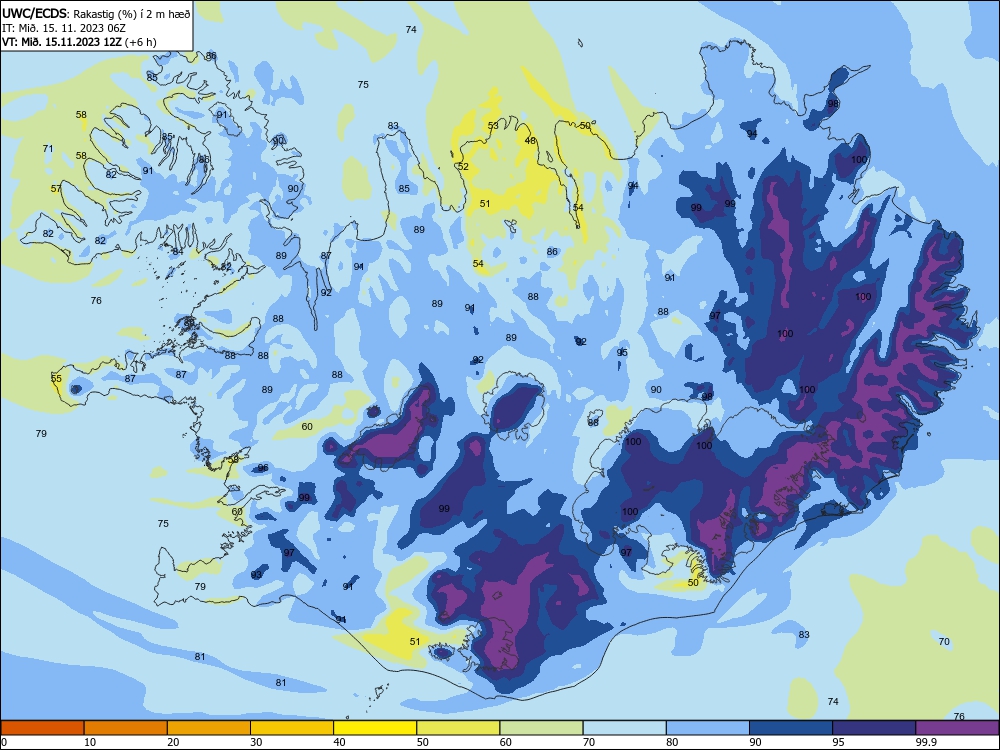Viewport: 1000px width, 750px height.
Task: Select the 30–40 amber legend swatch
Action: click(292, 728)
